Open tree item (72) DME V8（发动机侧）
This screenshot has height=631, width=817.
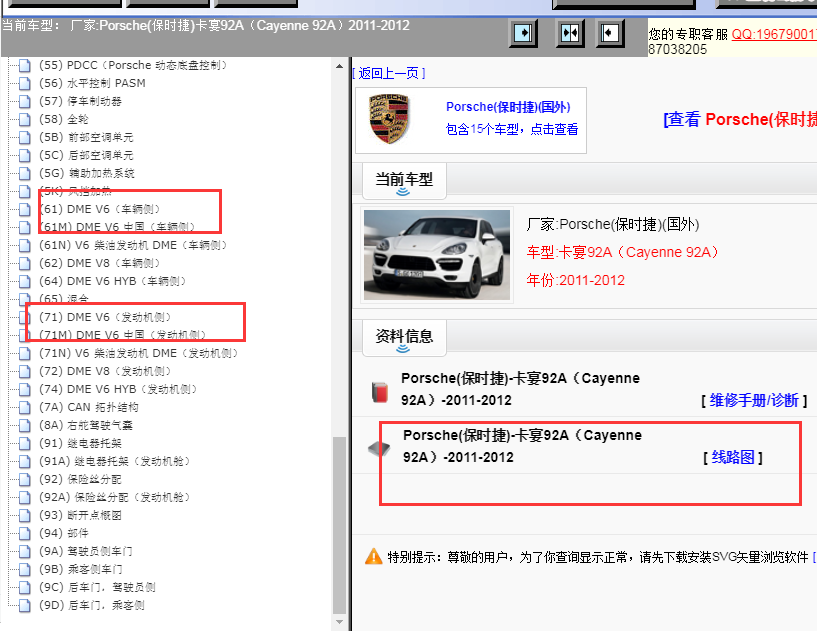(x=105, y=371)
